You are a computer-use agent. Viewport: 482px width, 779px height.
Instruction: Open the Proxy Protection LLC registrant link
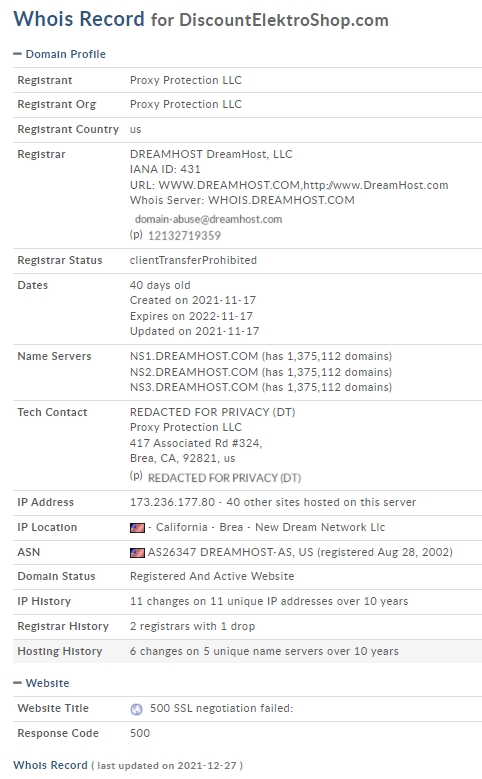pos(186,80)
